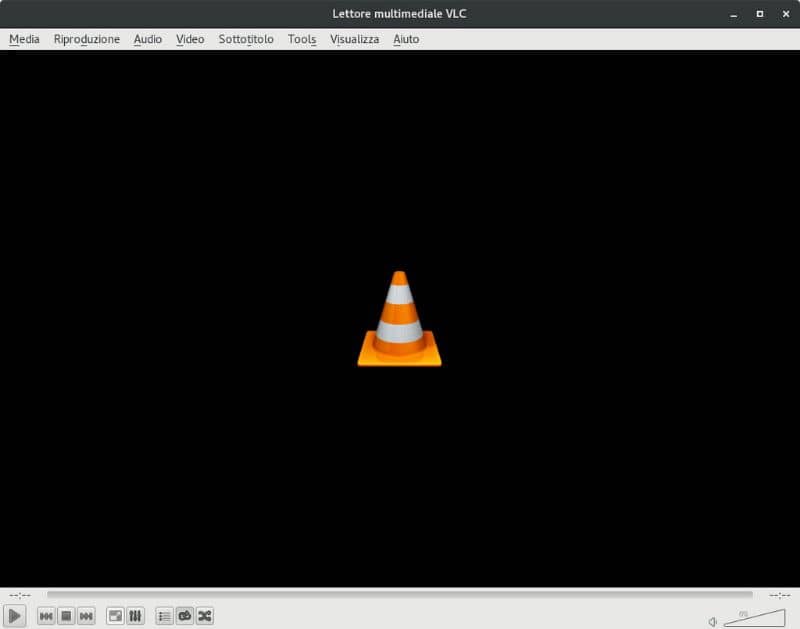Viewport: 800px width, 629px height.
Task: Mute the audio via the speaker icon
Action: tap(712, 620)
